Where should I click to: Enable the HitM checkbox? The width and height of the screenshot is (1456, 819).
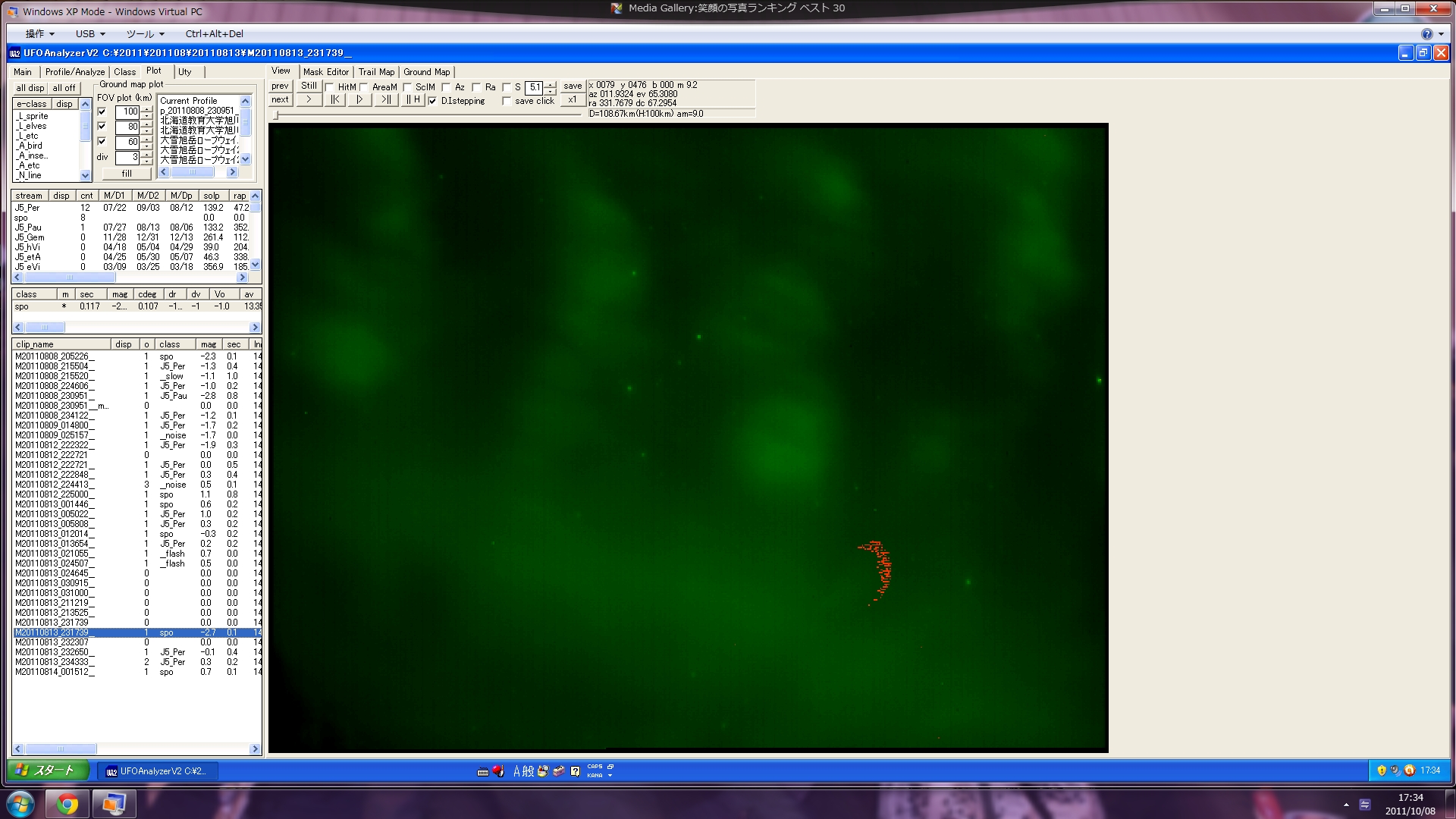point(330,87)
